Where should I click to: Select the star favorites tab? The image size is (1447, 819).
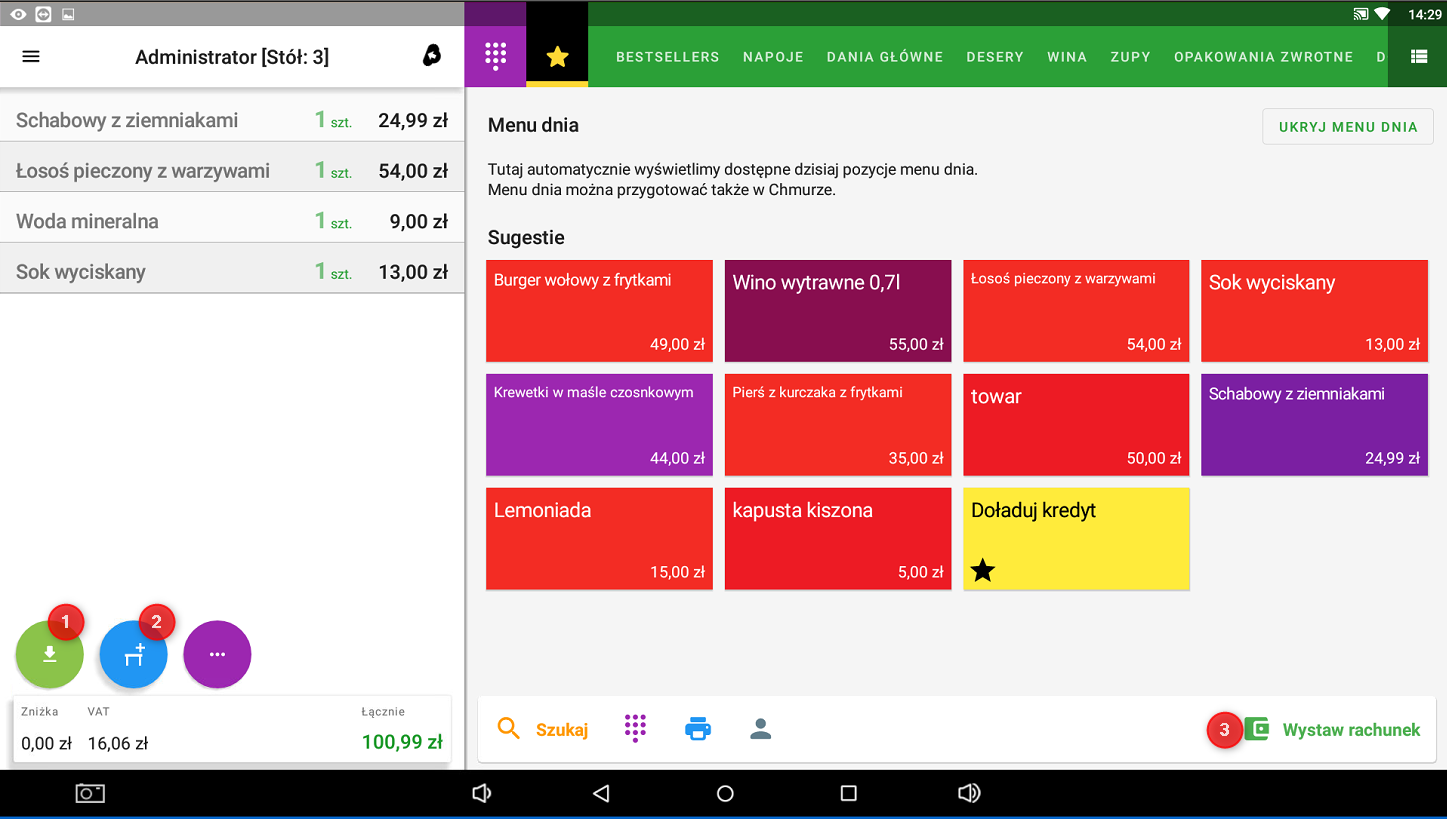(557, 57)
